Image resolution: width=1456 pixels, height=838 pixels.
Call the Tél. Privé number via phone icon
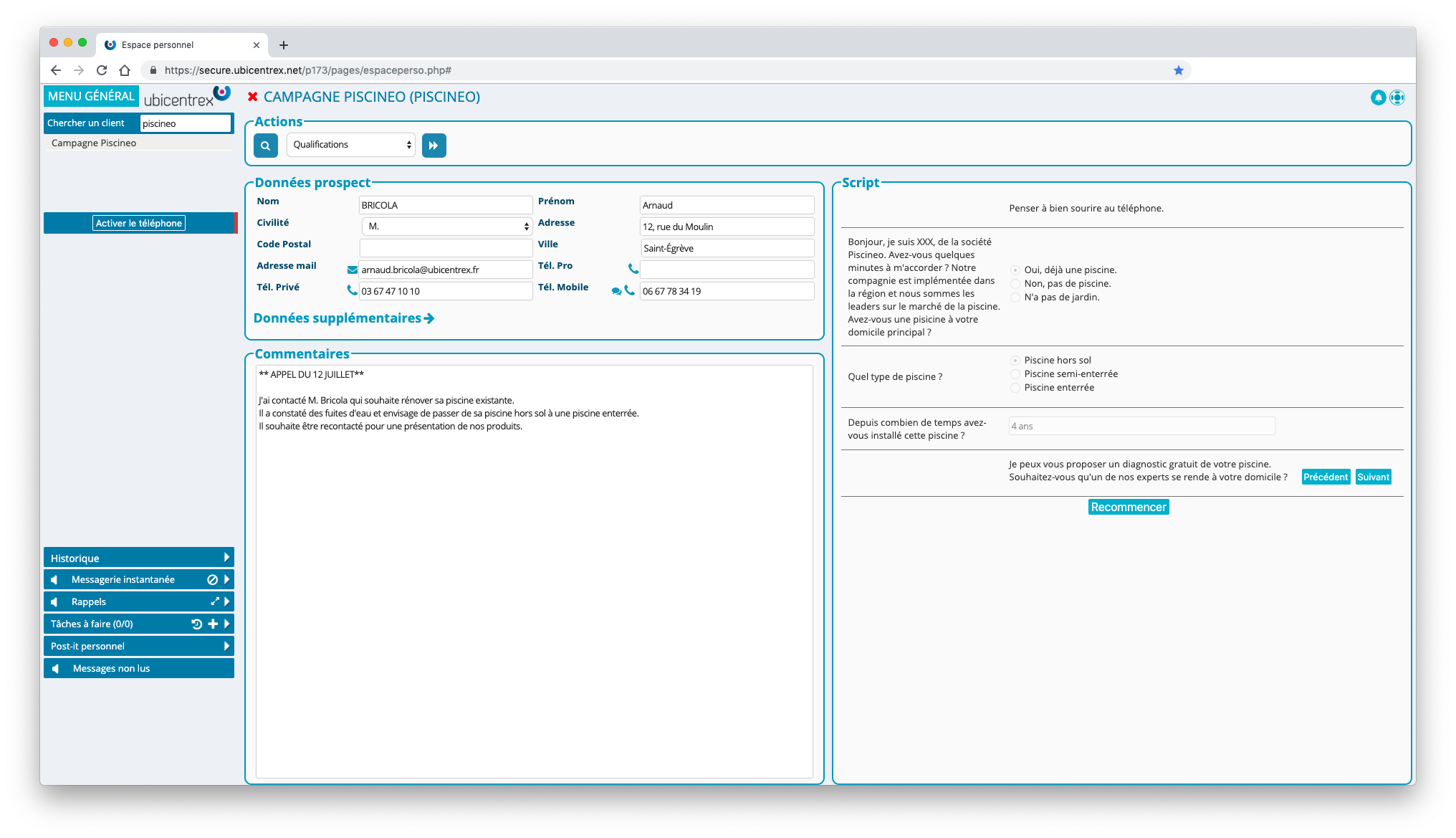[352, 291]
